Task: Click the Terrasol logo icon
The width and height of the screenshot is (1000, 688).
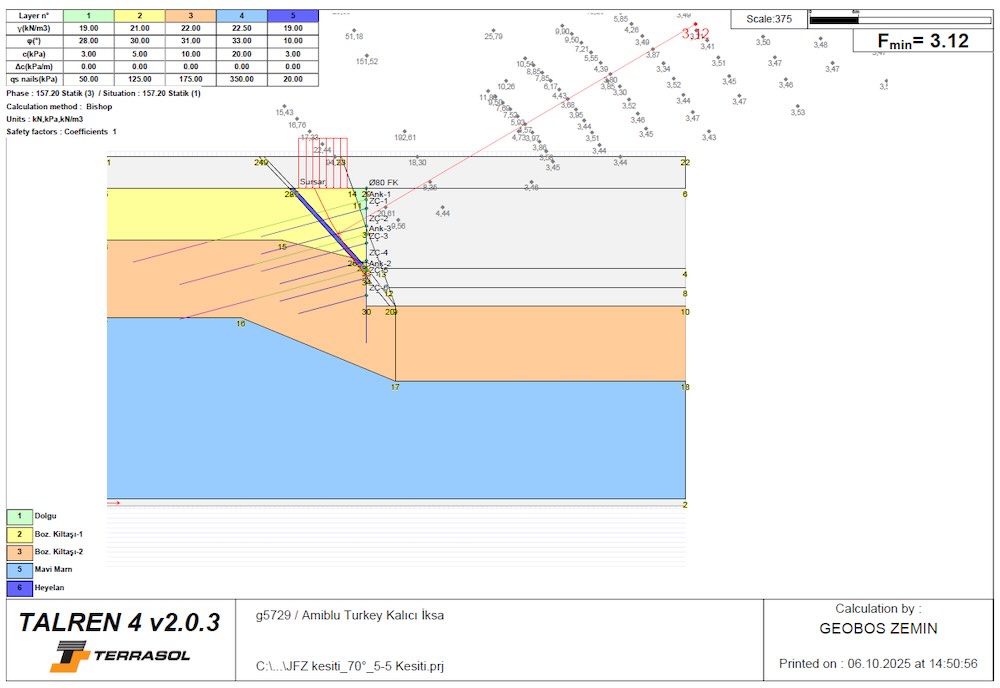Action: [x=71, y=656]
